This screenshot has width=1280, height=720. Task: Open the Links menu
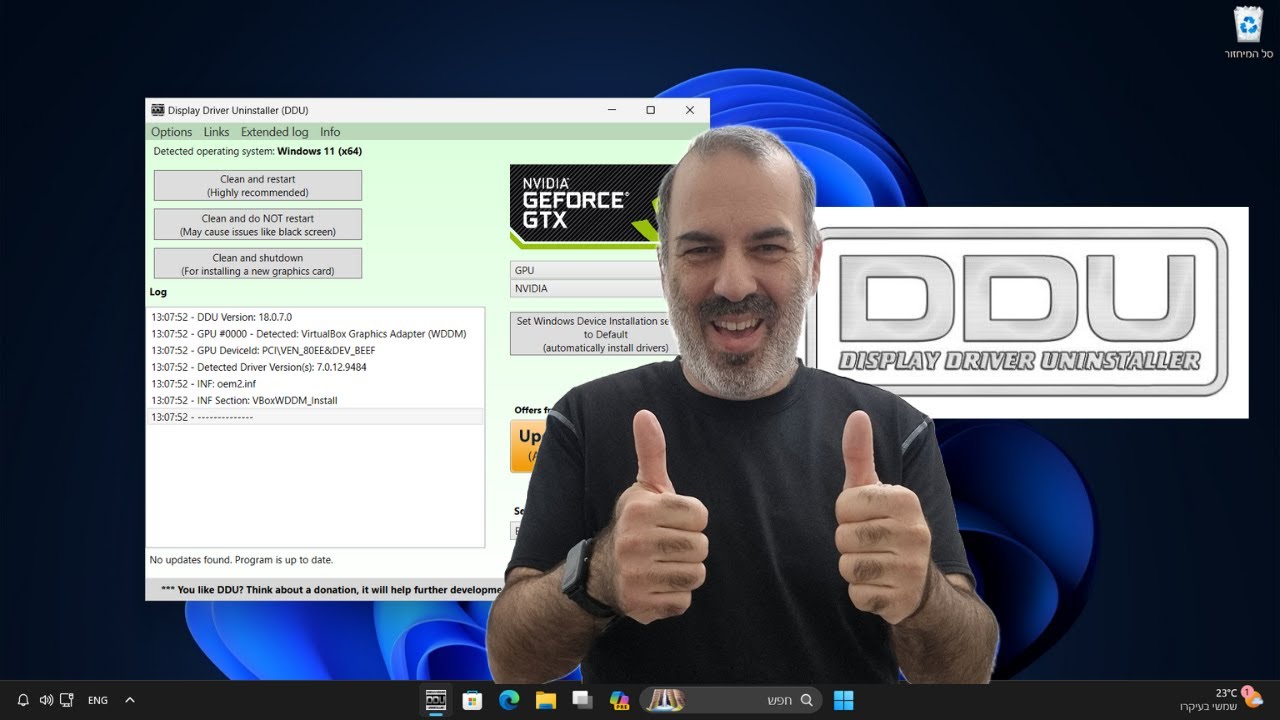click(x=216, y=132)
